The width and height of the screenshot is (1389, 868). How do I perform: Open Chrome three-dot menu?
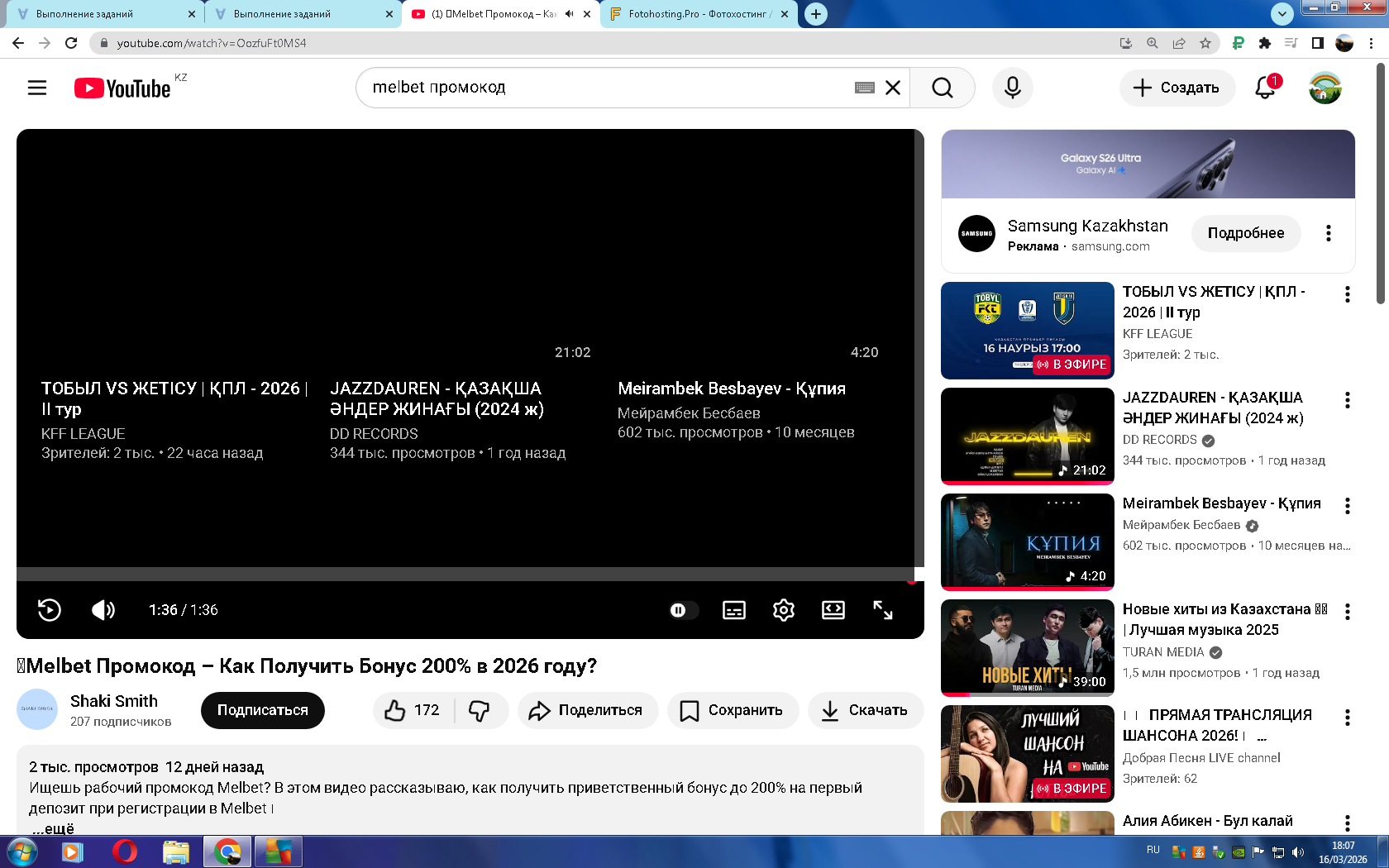click(x=1372, y=43)
